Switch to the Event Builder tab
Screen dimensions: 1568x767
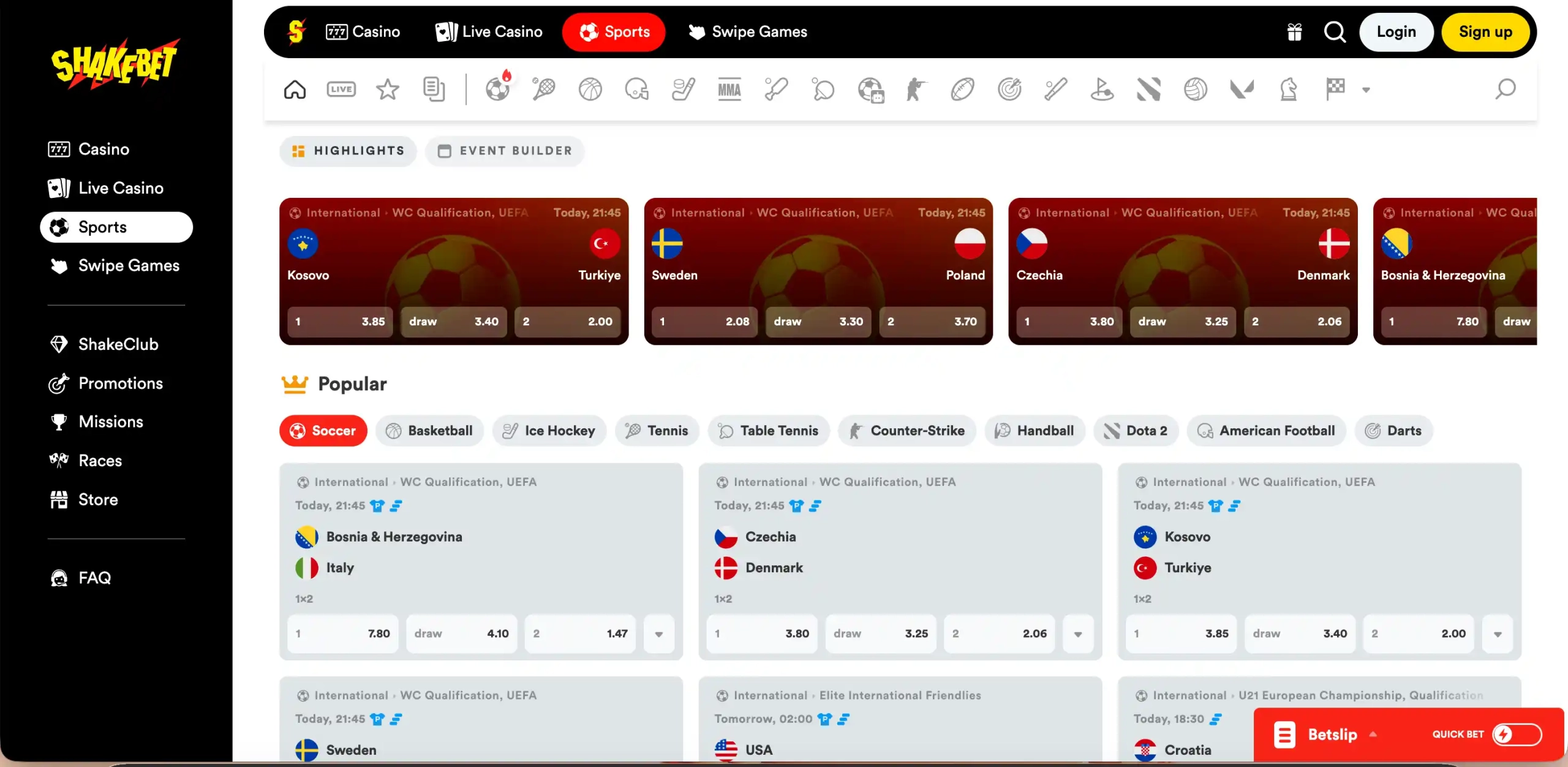(x=505, y=151)
